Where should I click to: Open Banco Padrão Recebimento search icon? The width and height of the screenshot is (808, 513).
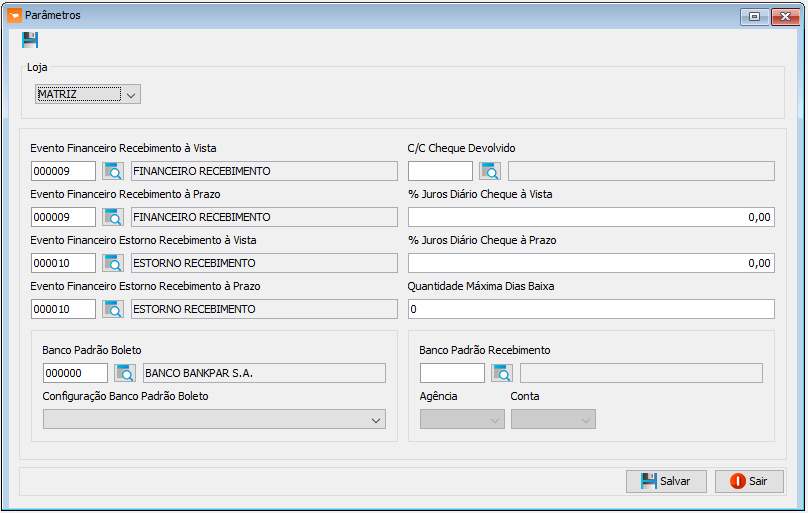coord(502,373)
